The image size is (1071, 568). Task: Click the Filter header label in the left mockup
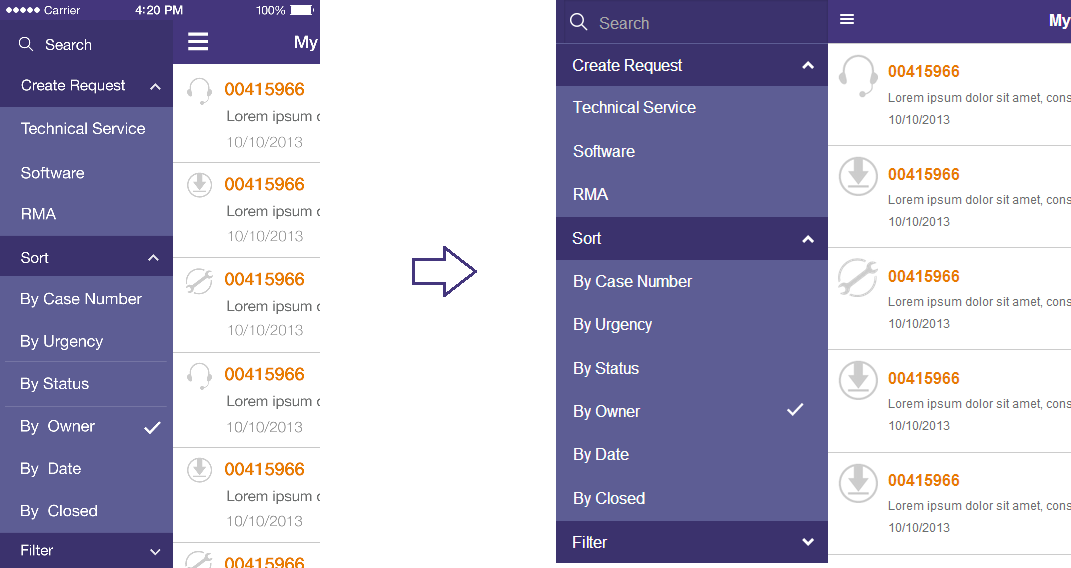point(37,550)
